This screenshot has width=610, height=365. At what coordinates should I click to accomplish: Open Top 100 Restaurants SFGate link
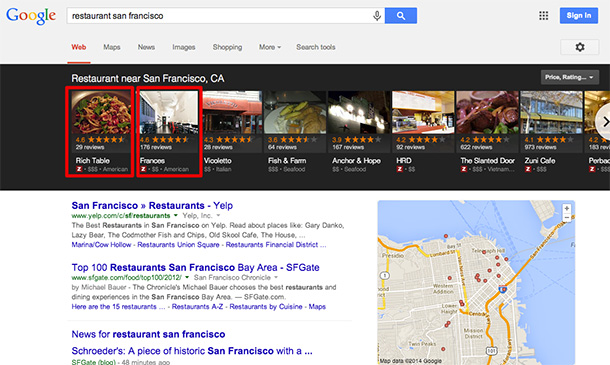195,267
